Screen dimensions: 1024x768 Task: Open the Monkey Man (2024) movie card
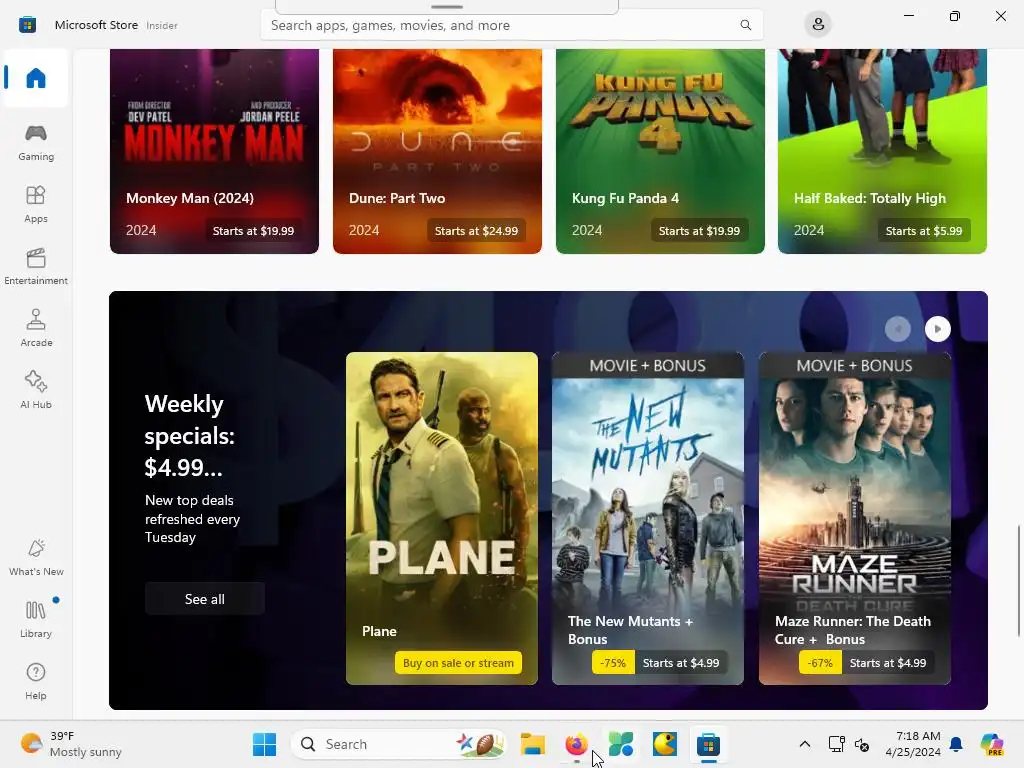pos(214,151)
